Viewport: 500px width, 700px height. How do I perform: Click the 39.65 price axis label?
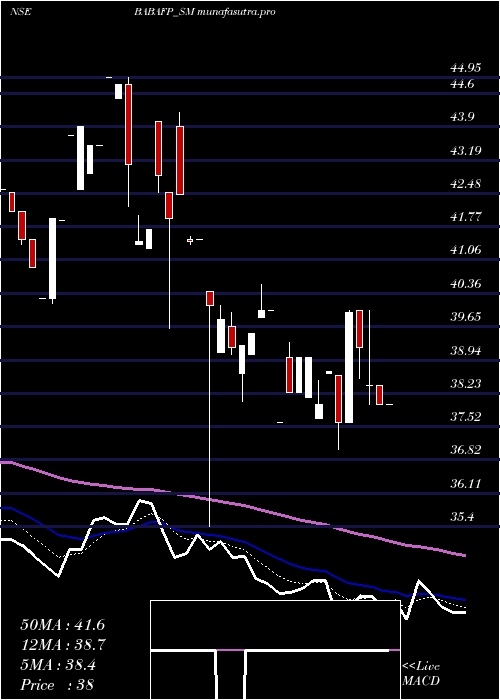(466, 317)
